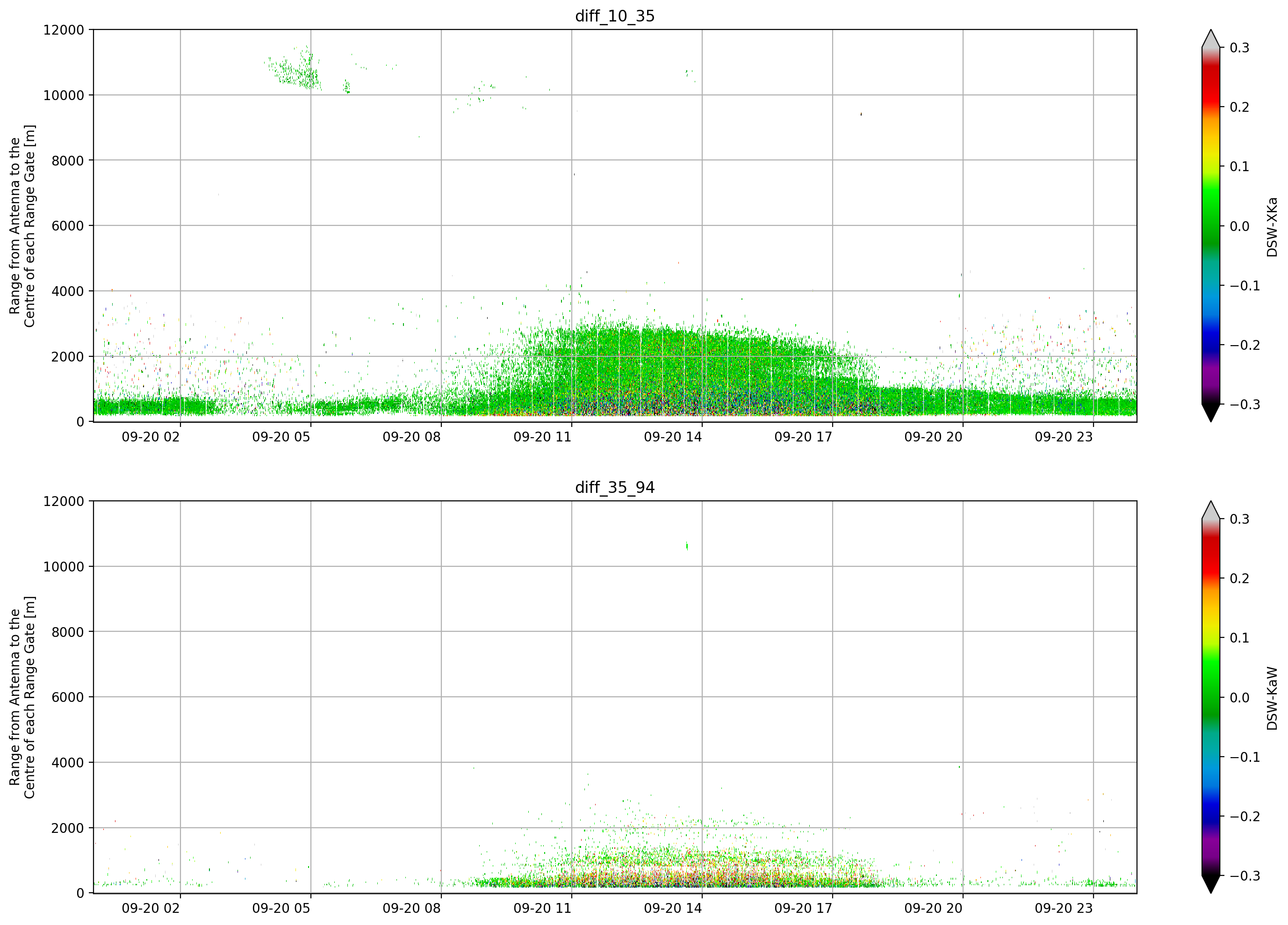
Task: Click '09-20 23' under diff_35_94 plot
Action: click(1064, 909)
